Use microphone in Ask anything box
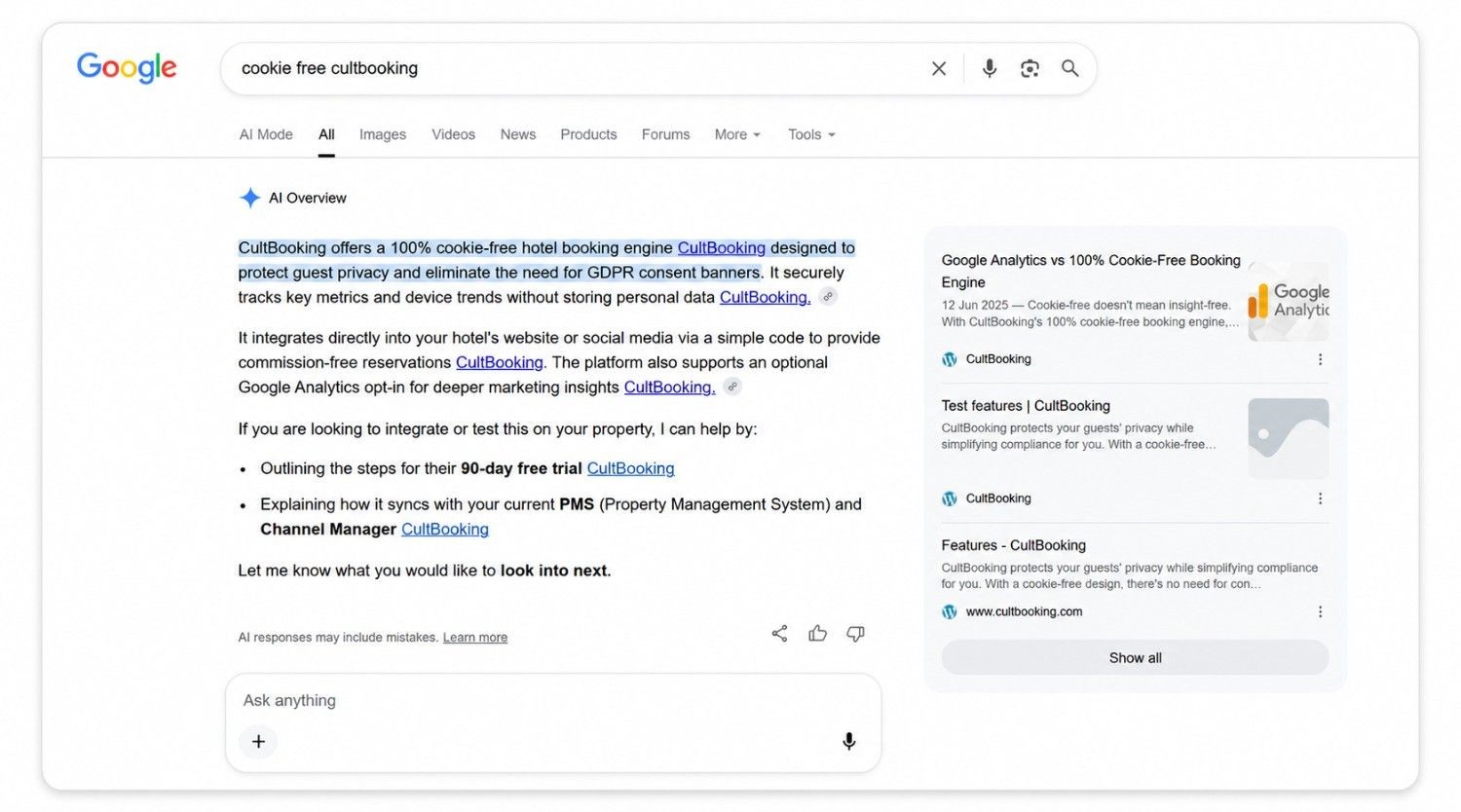This screenshot has height=812, width=1461. click(849, 742)
